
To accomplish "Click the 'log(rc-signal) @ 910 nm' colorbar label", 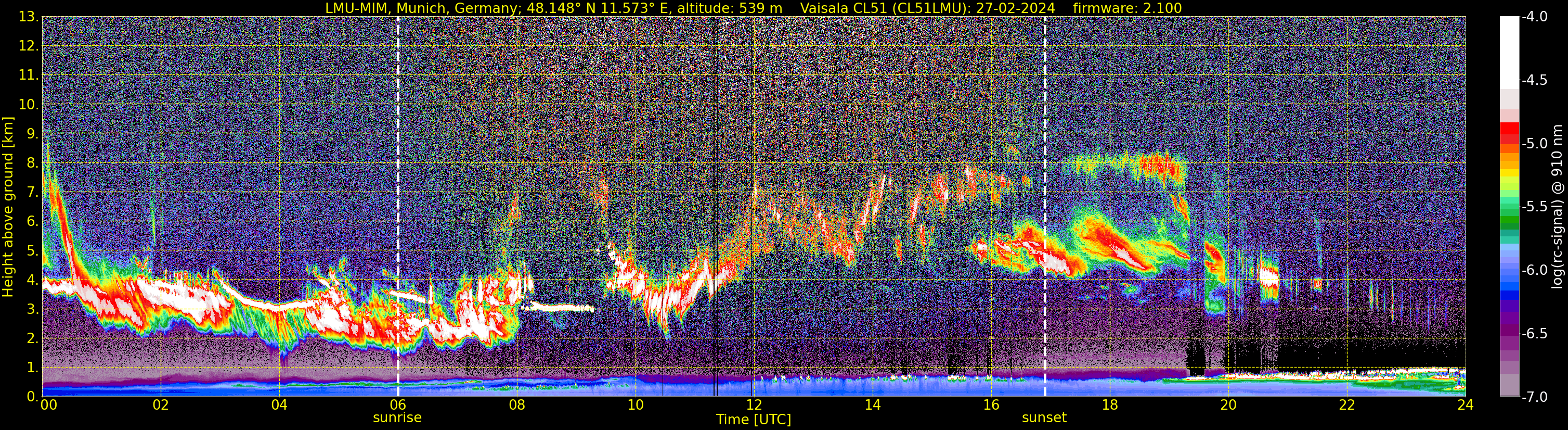I will 1558,207.
